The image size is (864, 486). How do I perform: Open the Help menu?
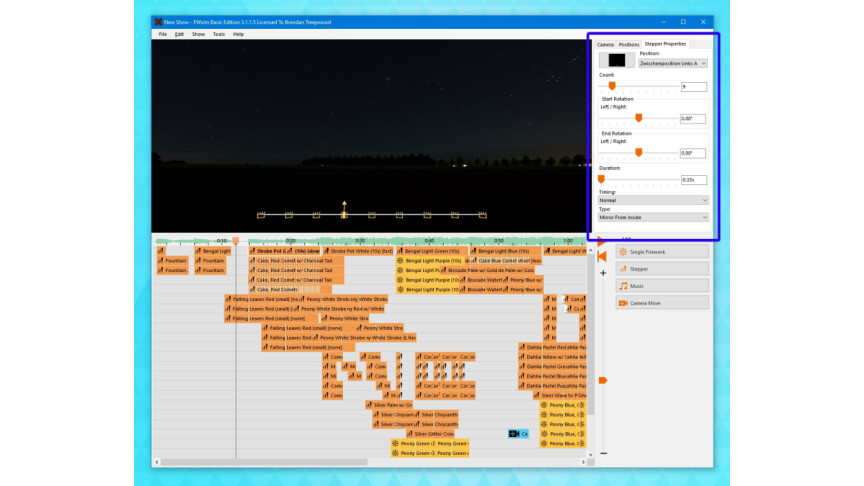pos(238,34)
